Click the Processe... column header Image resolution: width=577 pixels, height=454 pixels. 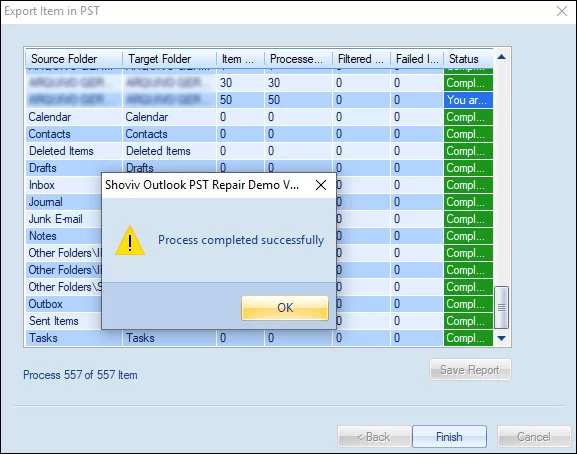click(298, 59)
